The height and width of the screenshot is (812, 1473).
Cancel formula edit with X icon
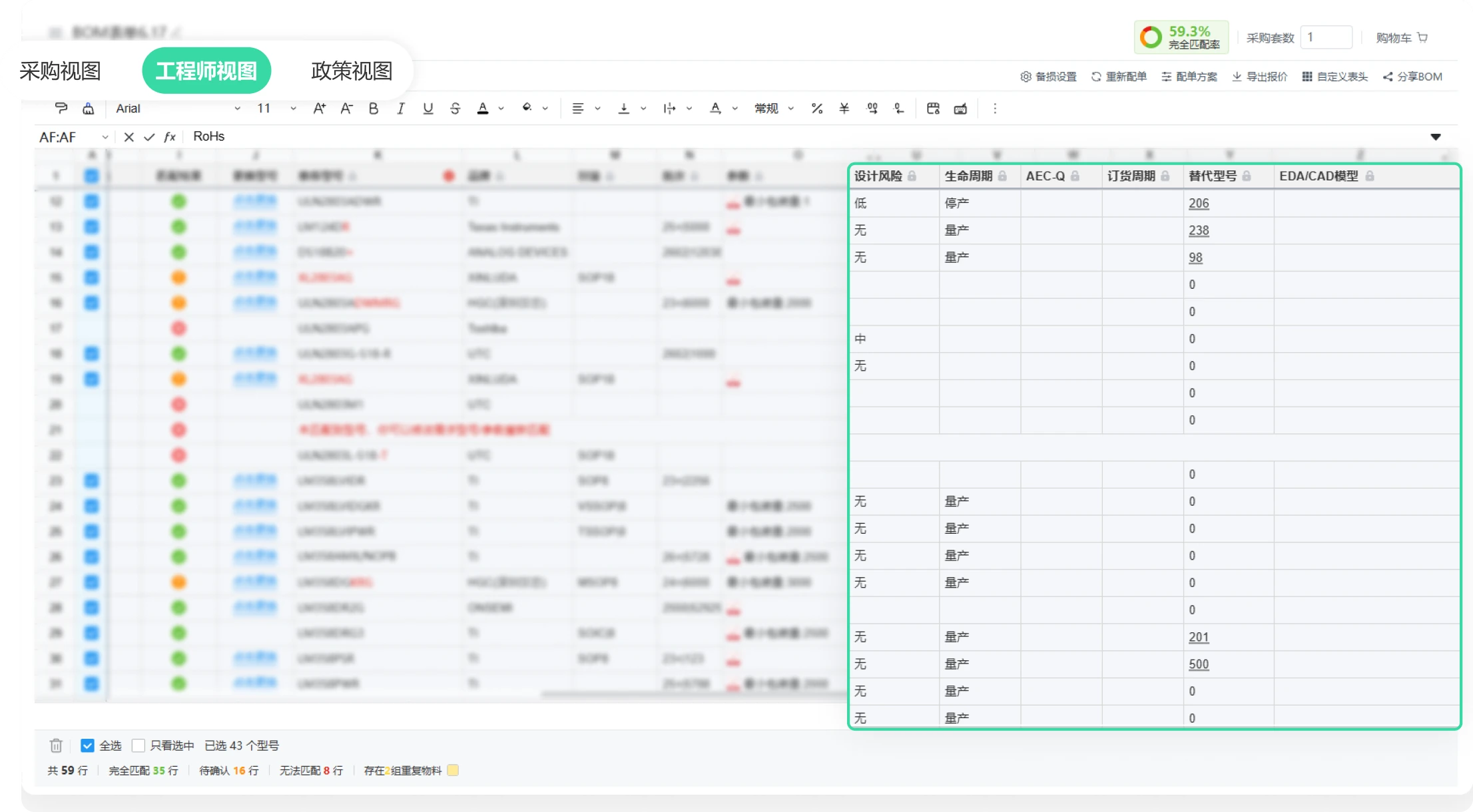pyautogui.click(x=129, y=136)
